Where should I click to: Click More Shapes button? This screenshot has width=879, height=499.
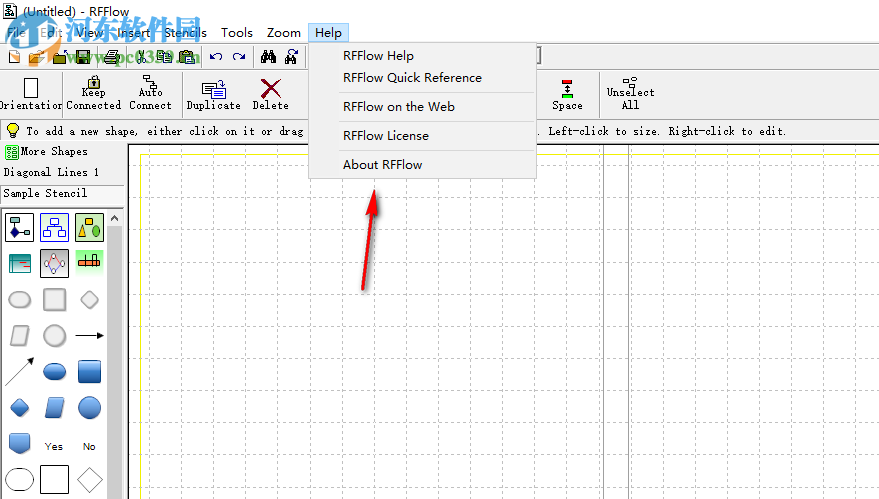pyautogui.click(x=47, y=151)
